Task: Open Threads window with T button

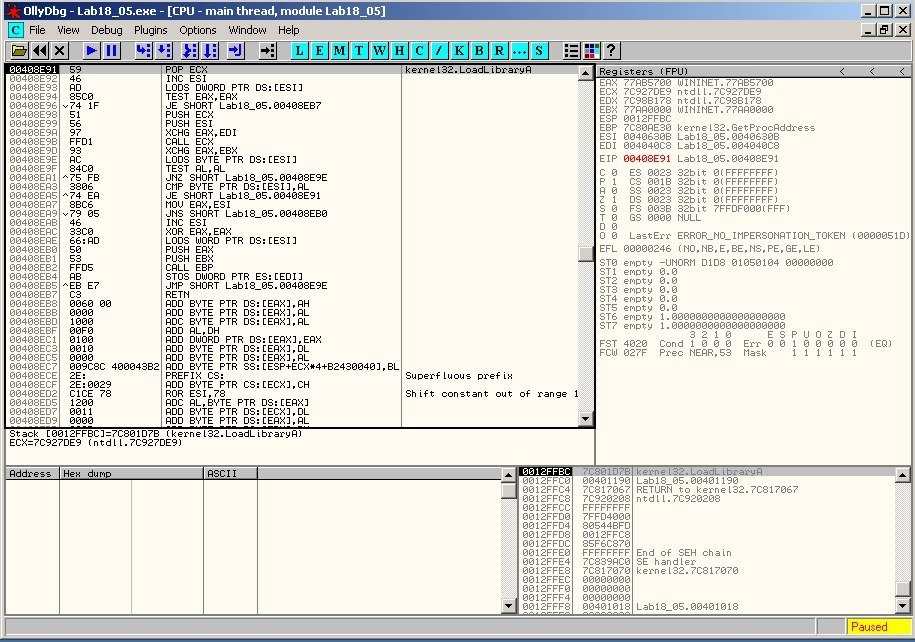Action: click(x=360, y=50)
